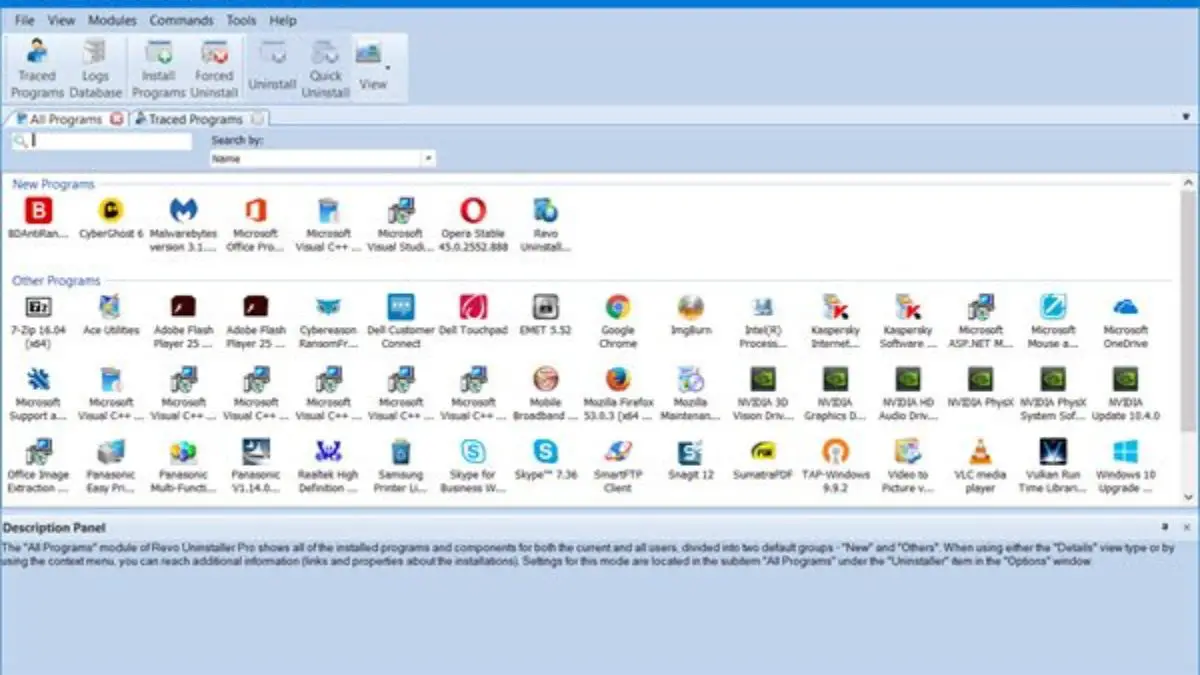Open the File menu
Viewport: 1200px width, 675px height.
[x=25, y=20]
